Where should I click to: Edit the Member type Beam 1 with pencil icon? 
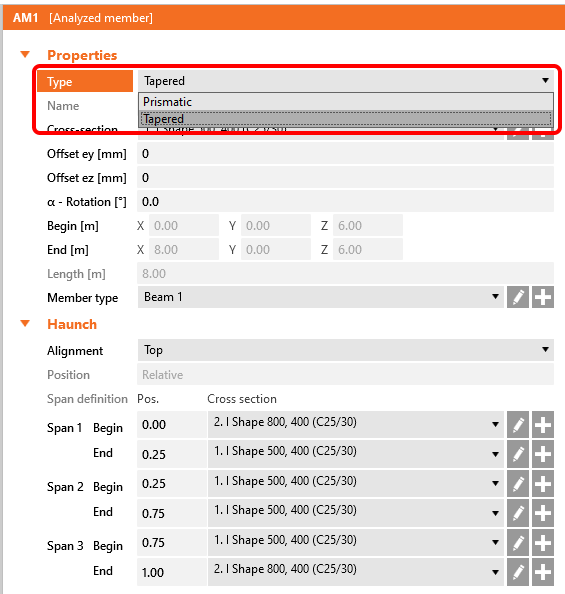click(x=518, y=297)
